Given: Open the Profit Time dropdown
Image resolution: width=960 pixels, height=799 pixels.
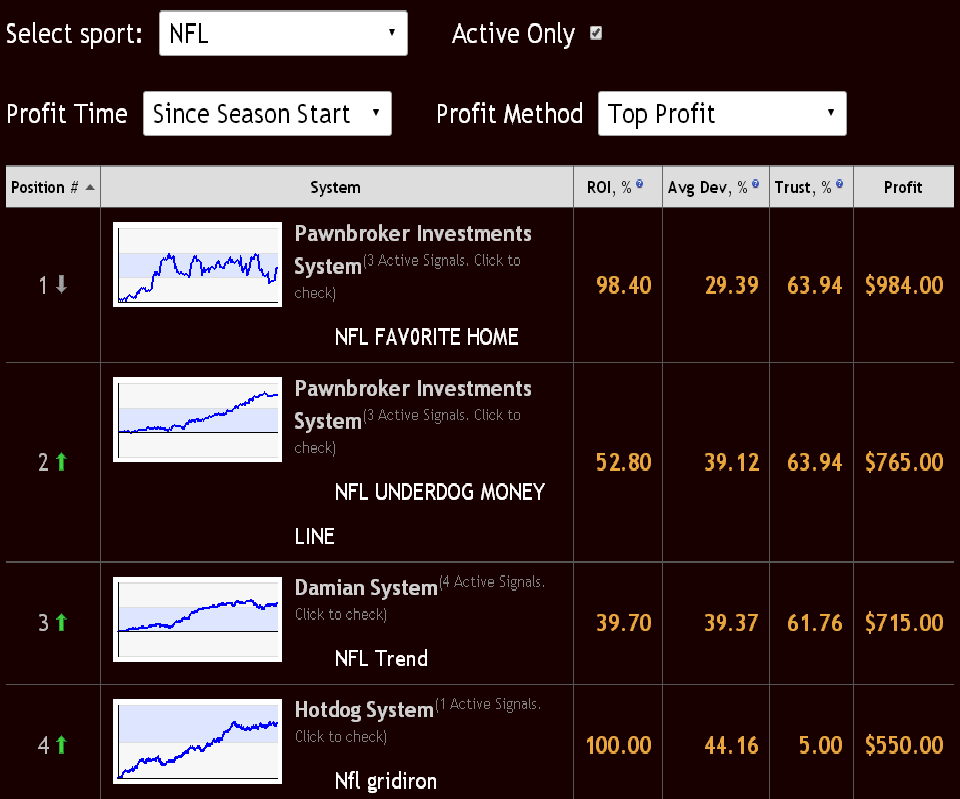Looking at the screenshot, I should pos(266,113).
